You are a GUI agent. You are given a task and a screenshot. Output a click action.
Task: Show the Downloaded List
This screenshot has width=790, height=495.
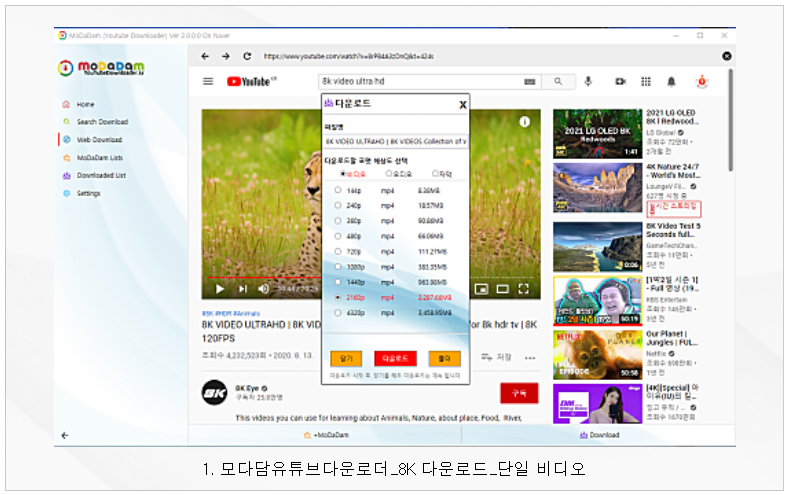[x=95, y=175]
